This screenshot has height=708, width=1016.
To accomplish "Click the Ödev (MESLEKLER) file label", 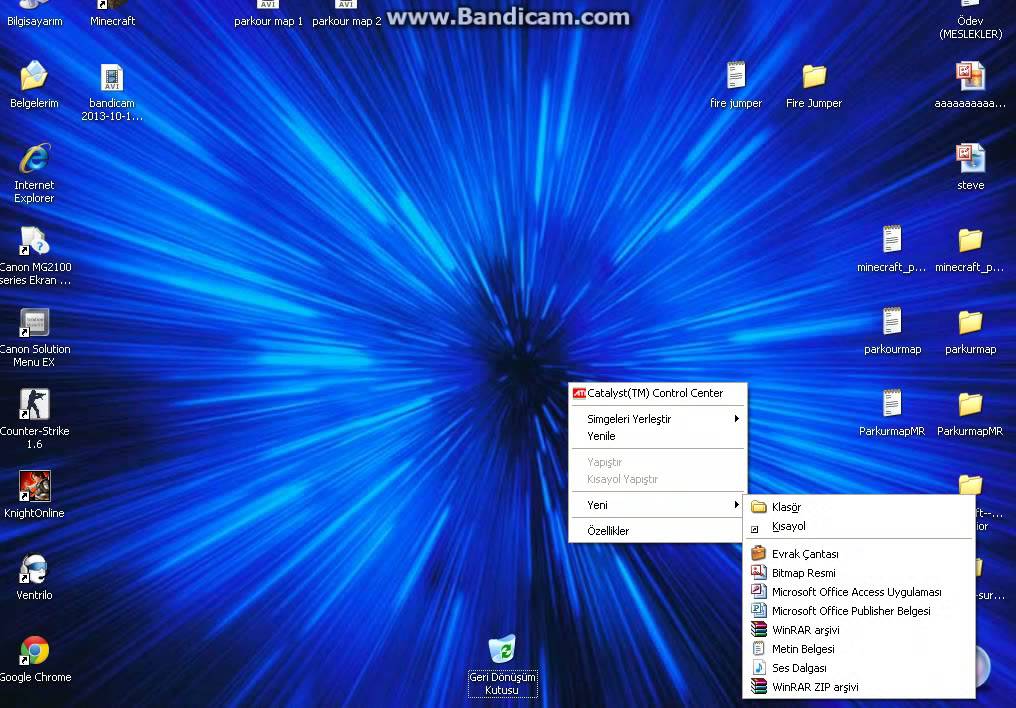I will 971,27.
